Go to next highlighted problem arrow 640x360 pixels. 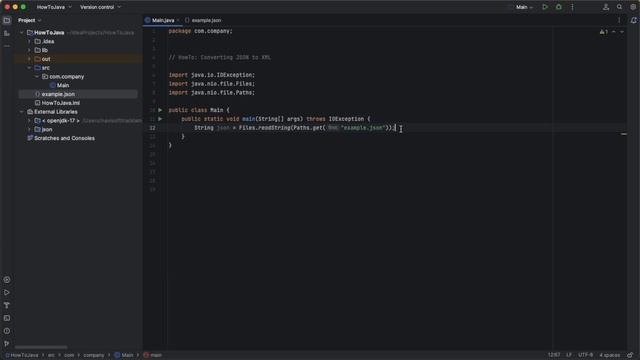point(622,32)
